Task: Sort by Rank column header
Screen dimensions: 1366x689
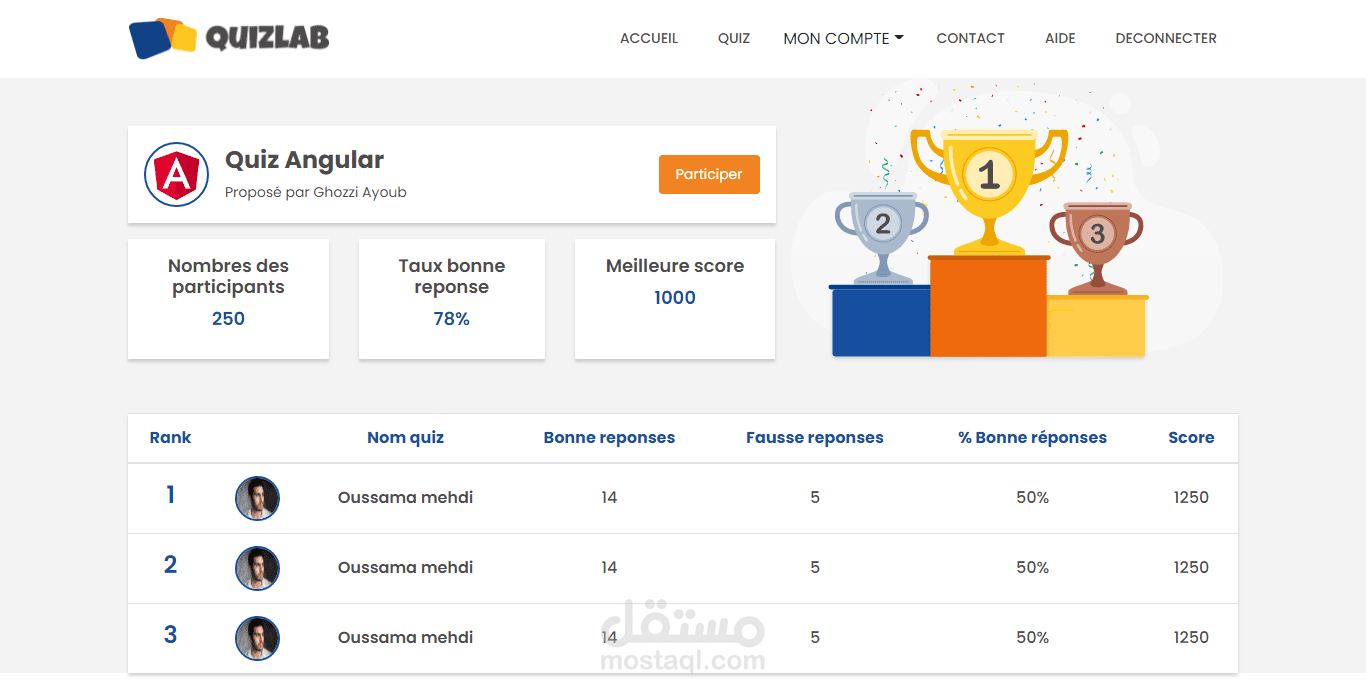Action: coord(170,437)
